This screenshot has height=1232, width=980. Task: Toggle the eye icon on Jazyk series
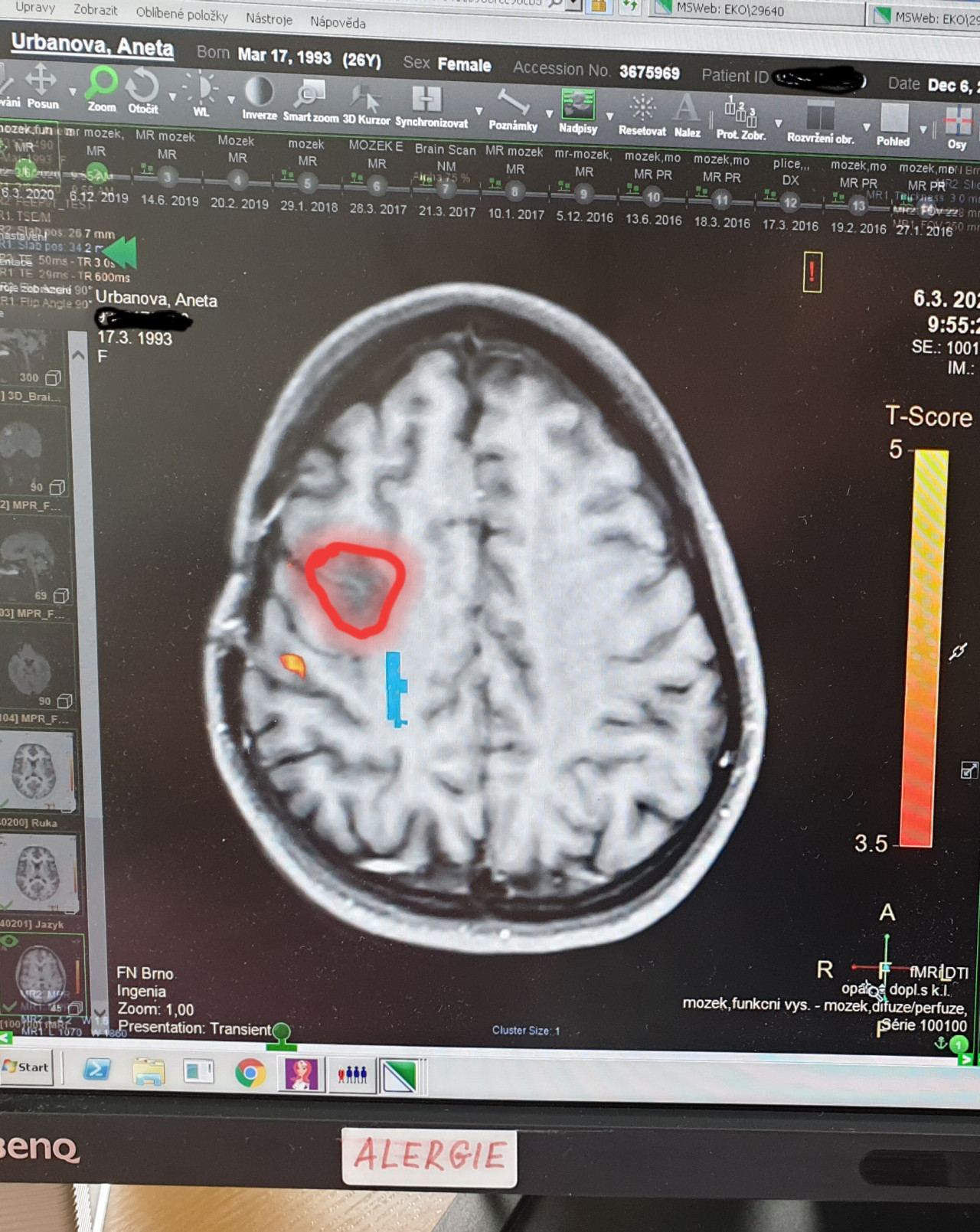[9, 943]
